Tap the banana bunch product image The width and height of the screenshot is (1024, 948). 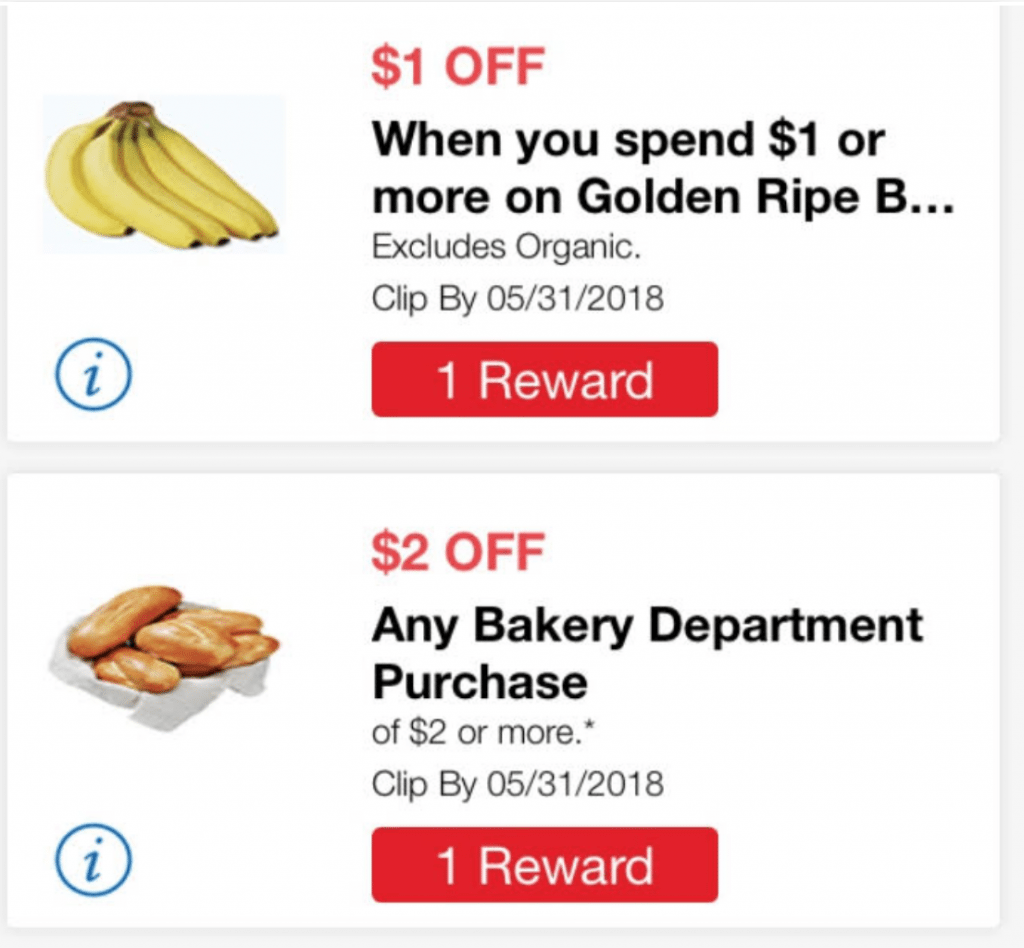(x=163, y=174)
